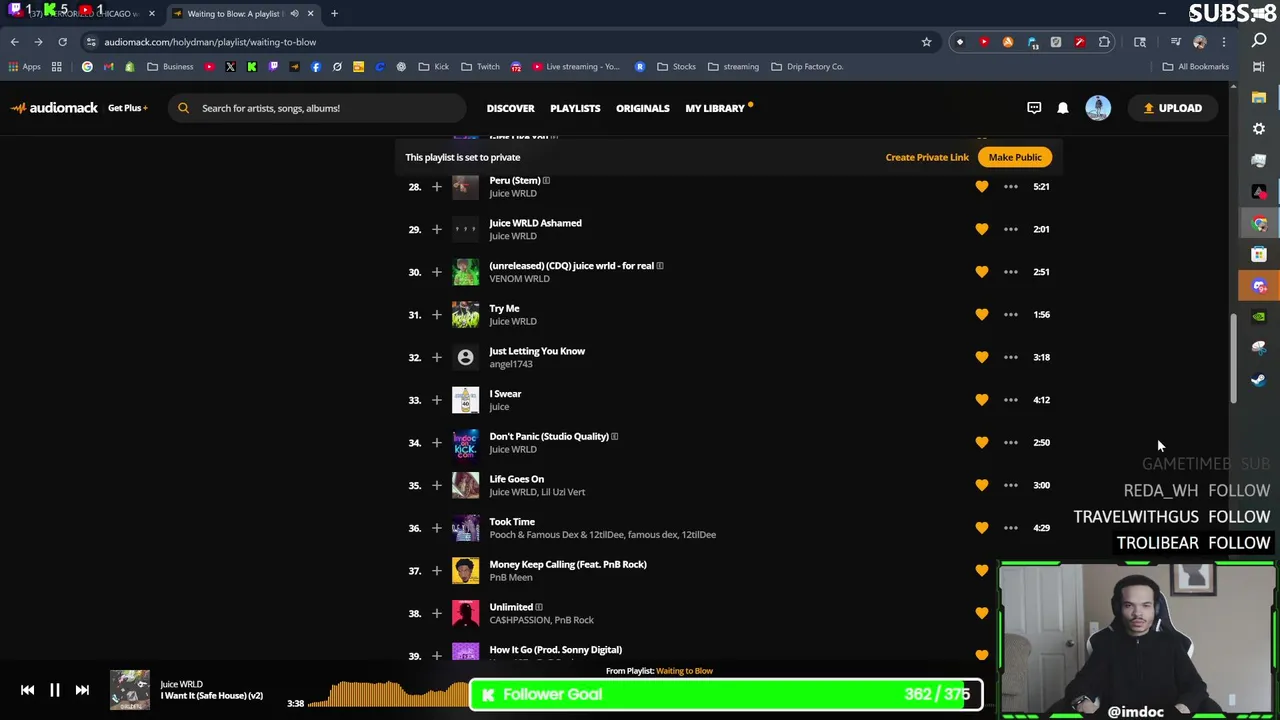Viewport: 1280px width, 720px height.
Task: Add Life Goes On with plus icon
Action: [x=436, y=485]
